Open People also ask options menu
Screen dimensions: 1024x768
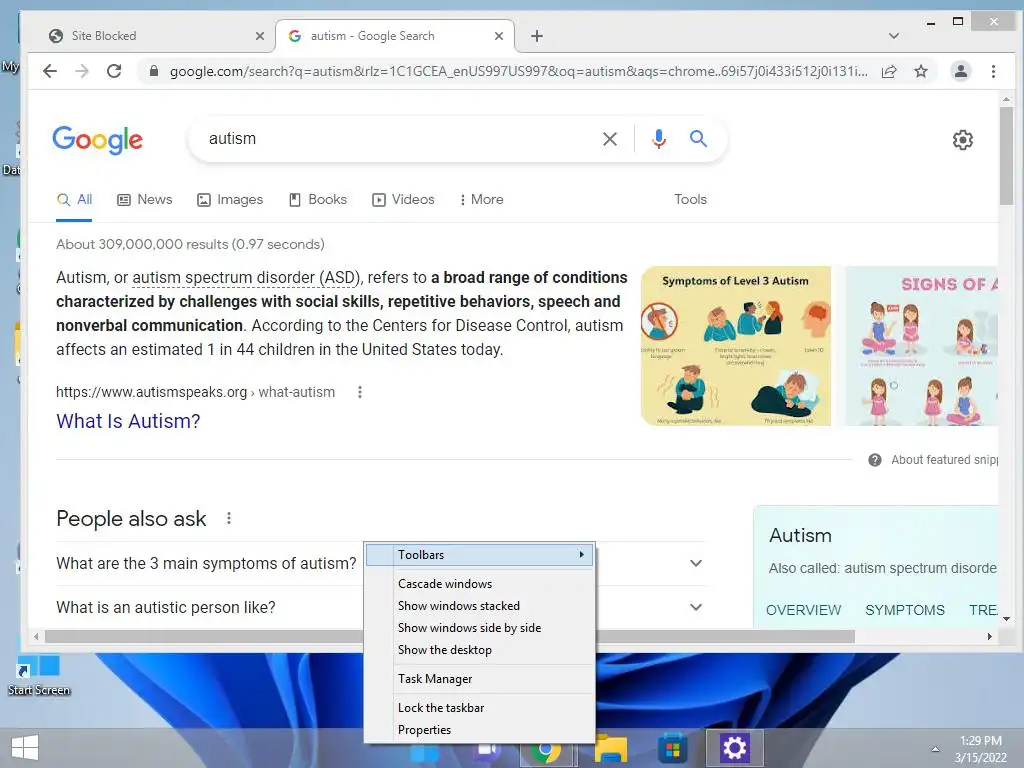point(229,519)
